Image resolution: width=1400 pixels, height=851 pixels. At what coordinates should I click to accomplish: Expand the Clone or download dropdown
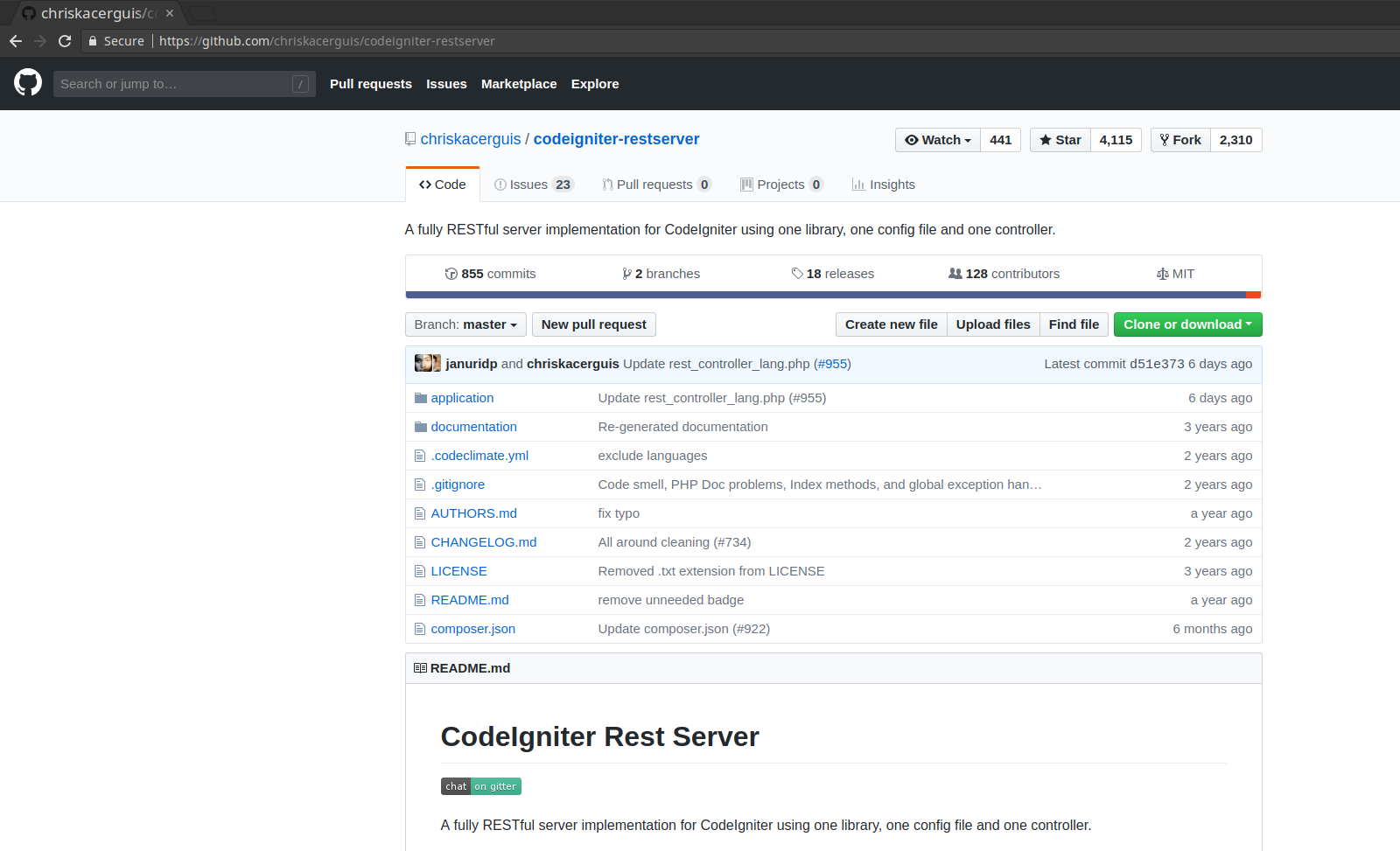click(1187, 324)
